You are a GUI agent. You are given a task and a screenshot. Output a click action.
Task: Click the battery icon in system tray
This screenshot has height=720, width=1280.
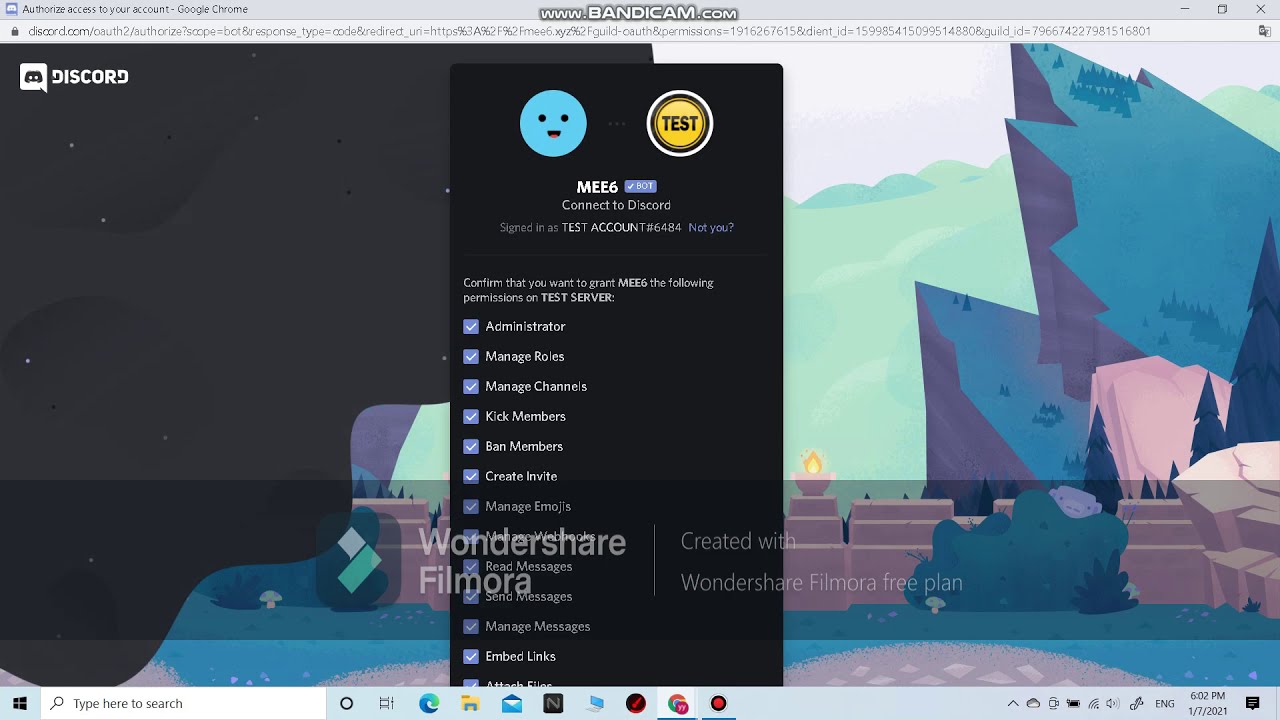(x=1073, y=704)
